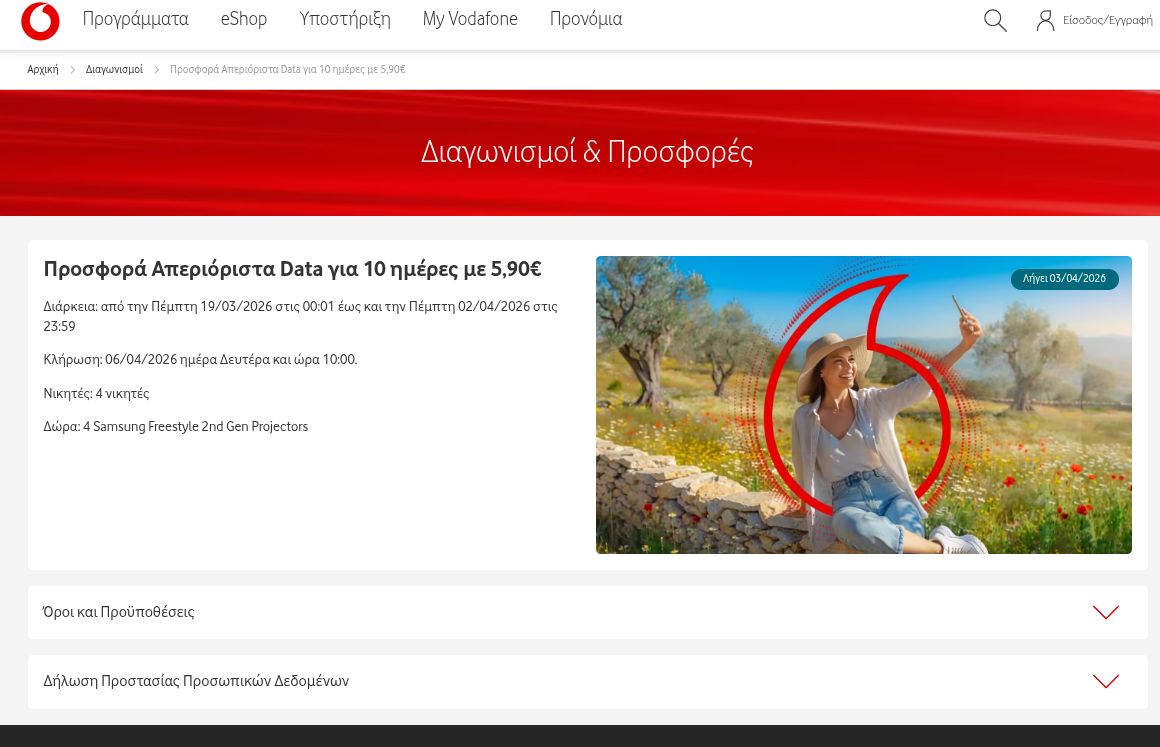Click the breadcrumb chevron after Διαγωνισμοί
Image resolution: width=1160 pixels, height=747 pixels.
(x=157, y=70)
